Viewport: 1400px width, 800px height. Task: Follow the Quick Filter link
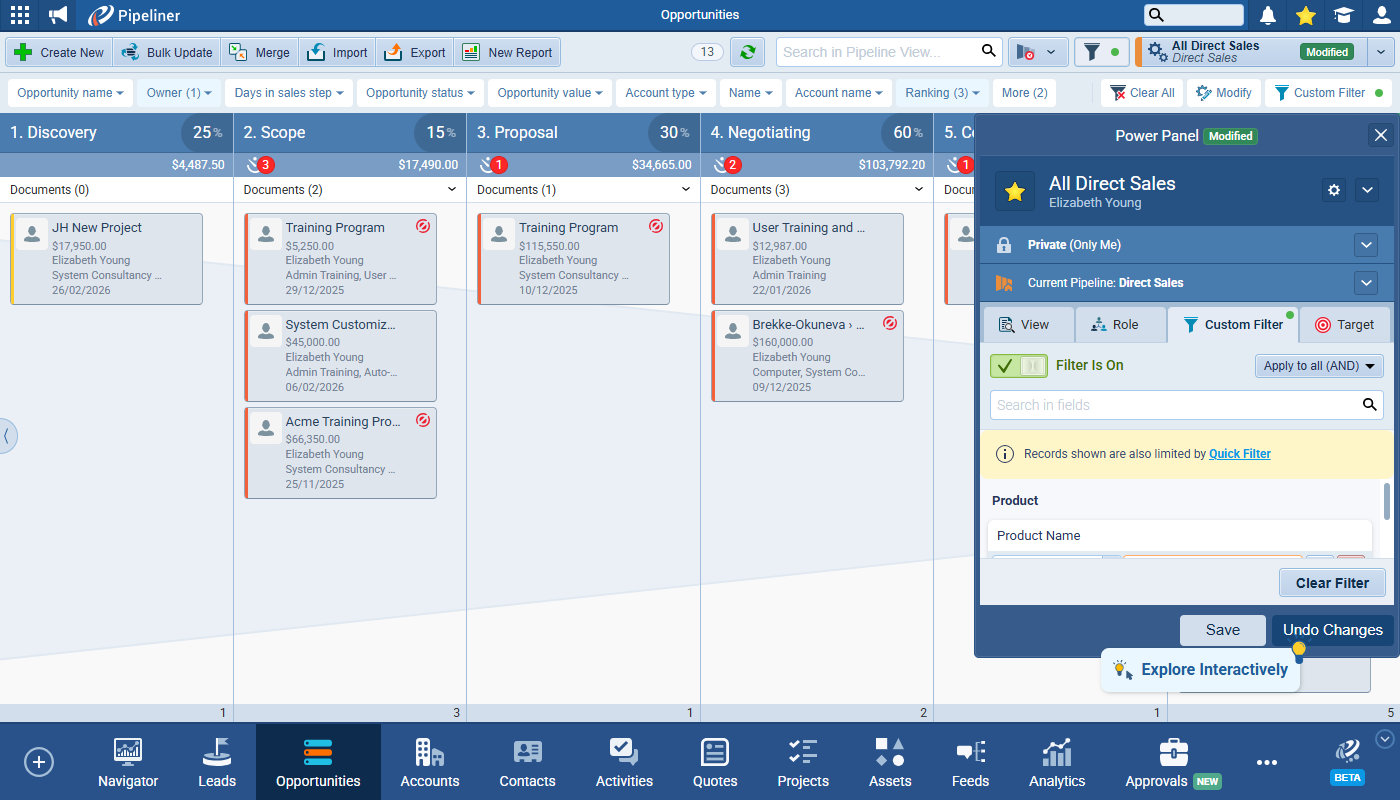[1239, 454]
